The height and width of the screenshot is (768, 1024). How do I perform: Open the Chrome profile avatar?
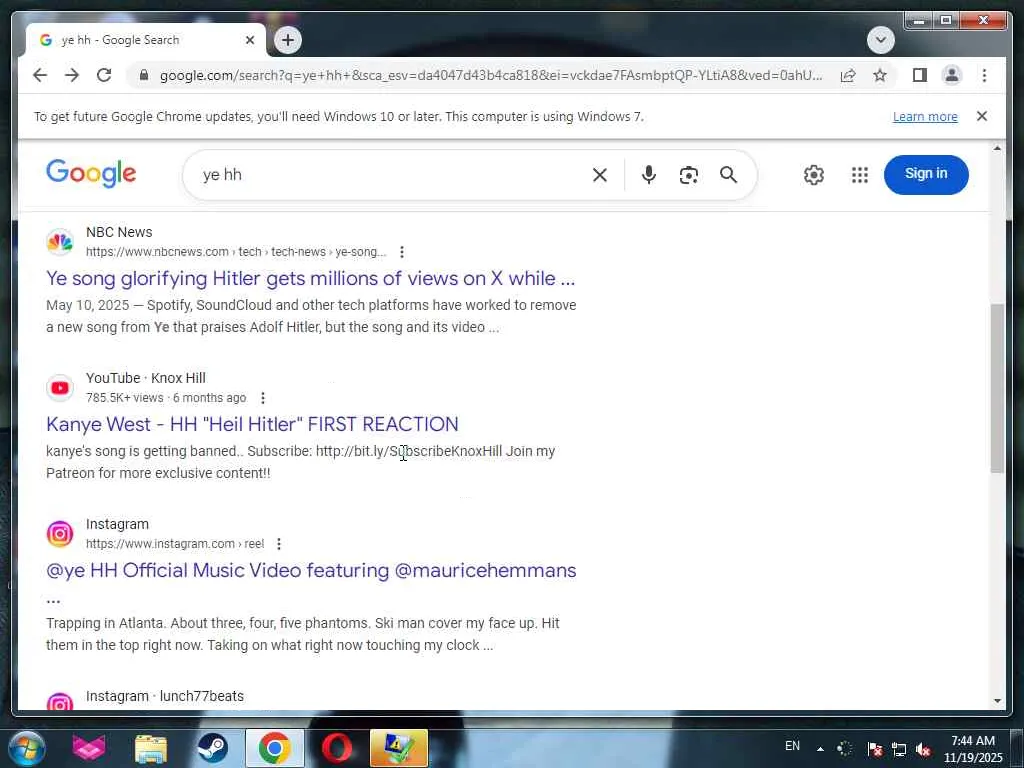point(952,75)
